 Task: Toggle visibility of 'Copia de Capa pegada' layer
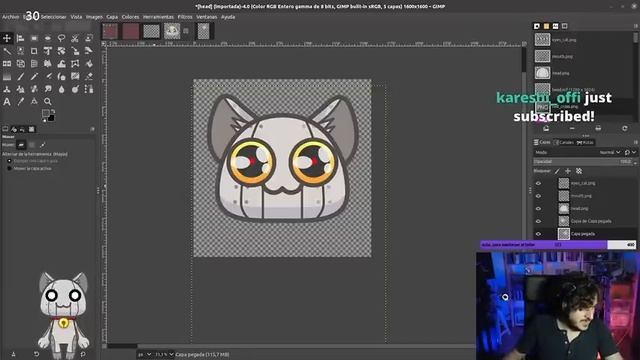coord(538,221)
